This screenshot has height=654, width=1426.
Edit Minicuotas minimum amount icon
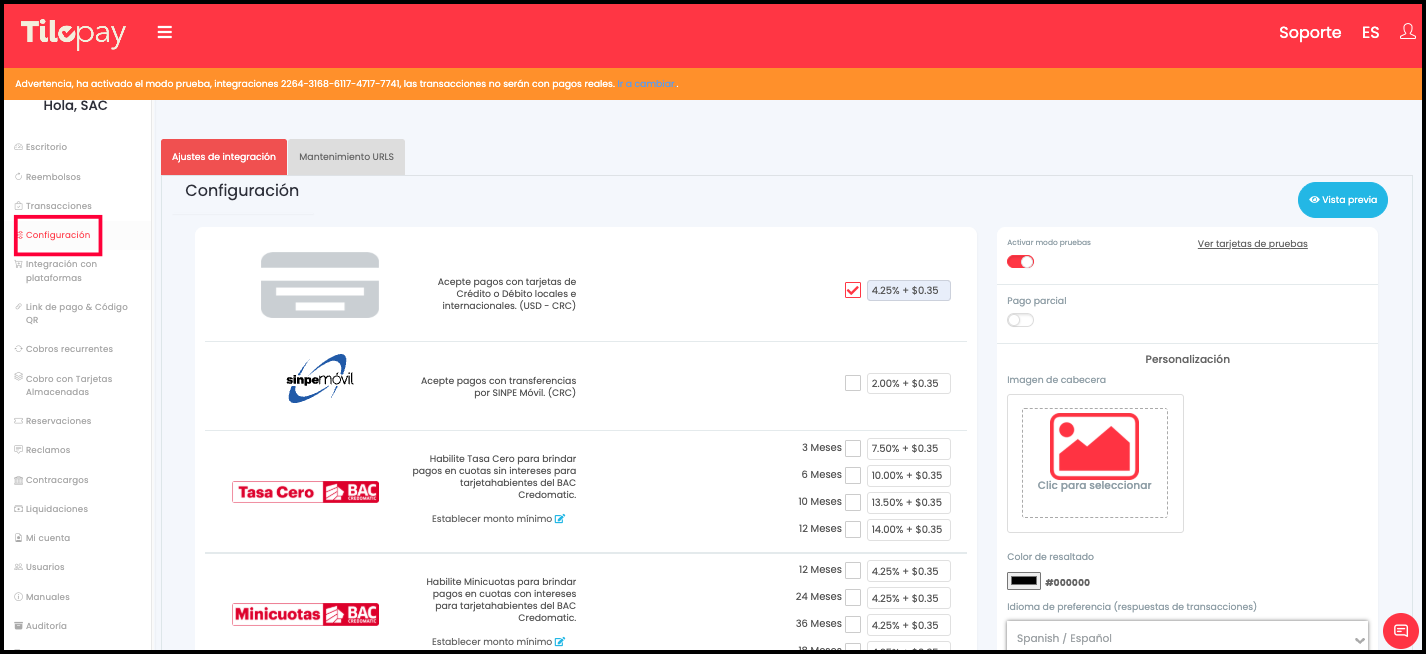point(560,642)
